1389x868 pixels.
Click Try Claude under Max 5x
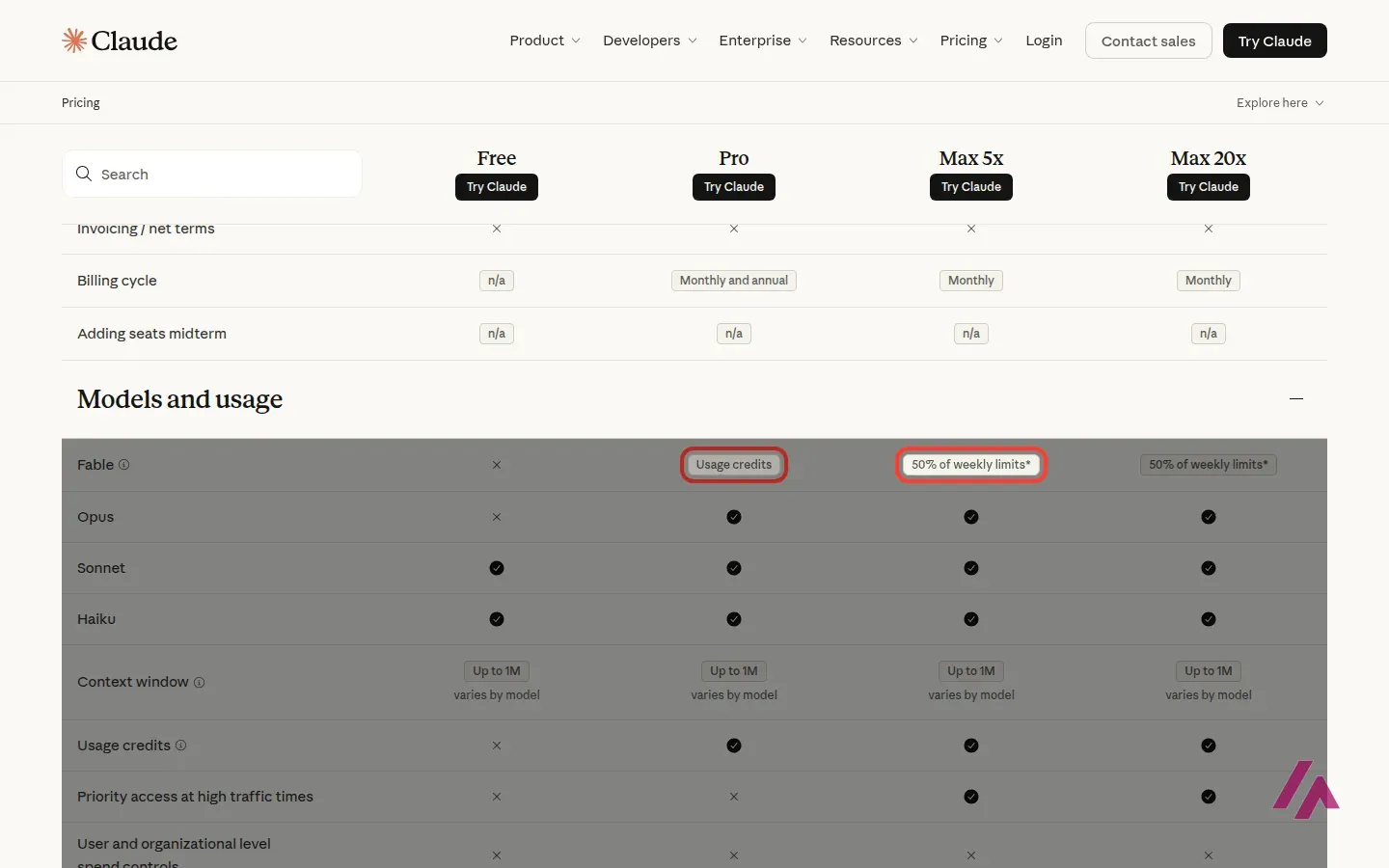point(971,187)
